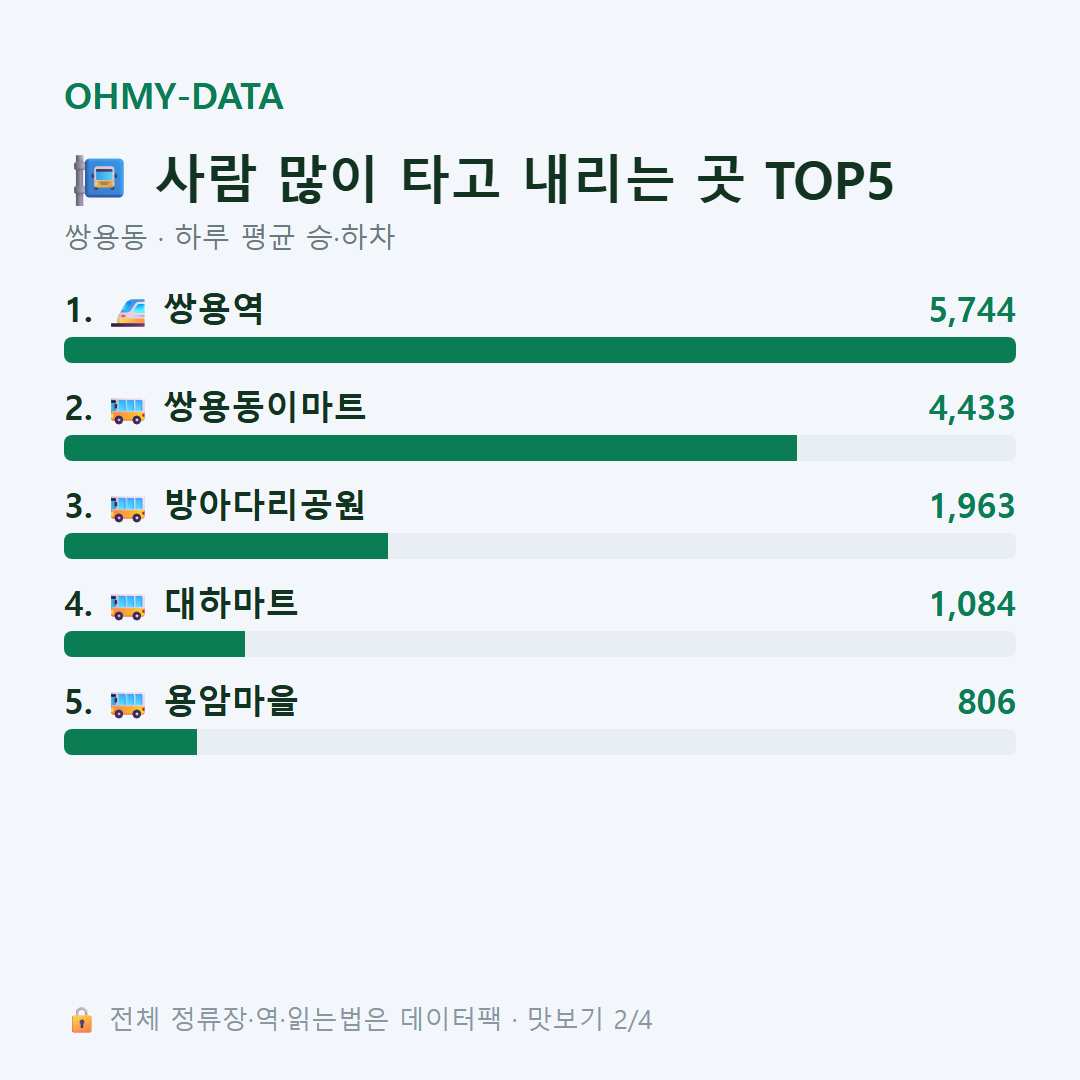Select the 5,744 ridership value
Image resolution: width=1080 pixels, height=1080 pixels.
972,310
